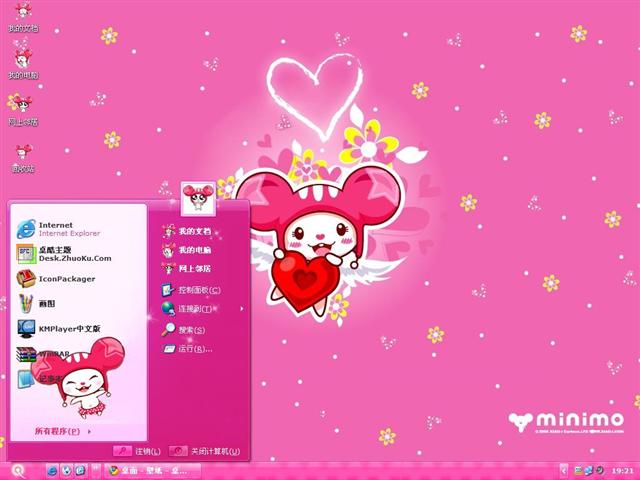Open the 回收站 recycle bin desktop icon
The image size is (640, 480).
click(x=23, y=158)
